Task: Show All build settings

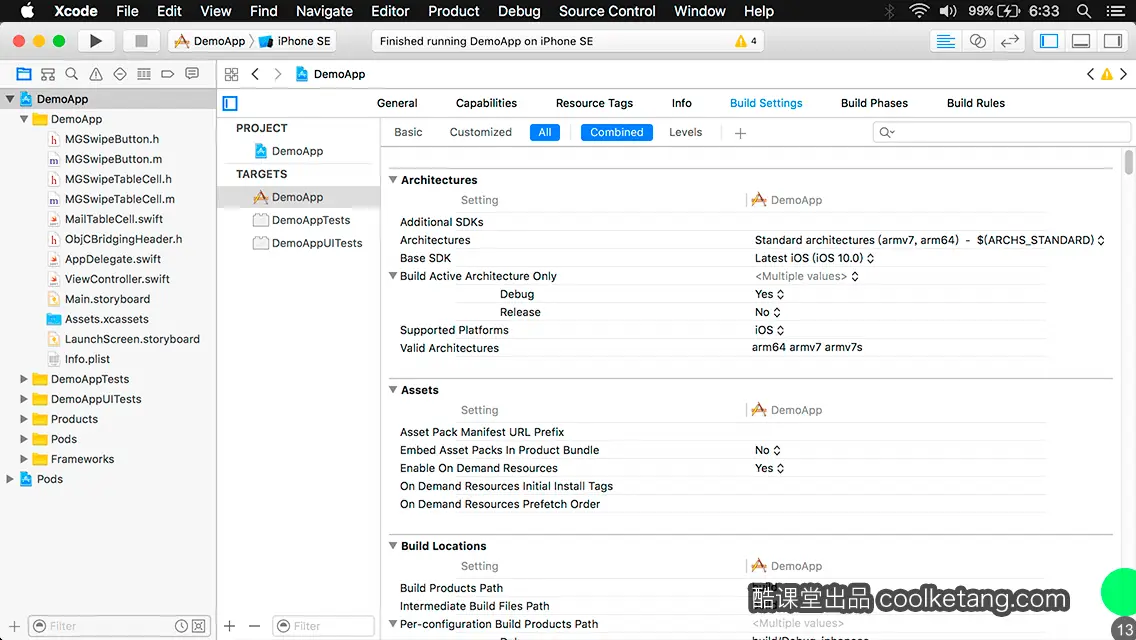Action: (x=545, y=132)
